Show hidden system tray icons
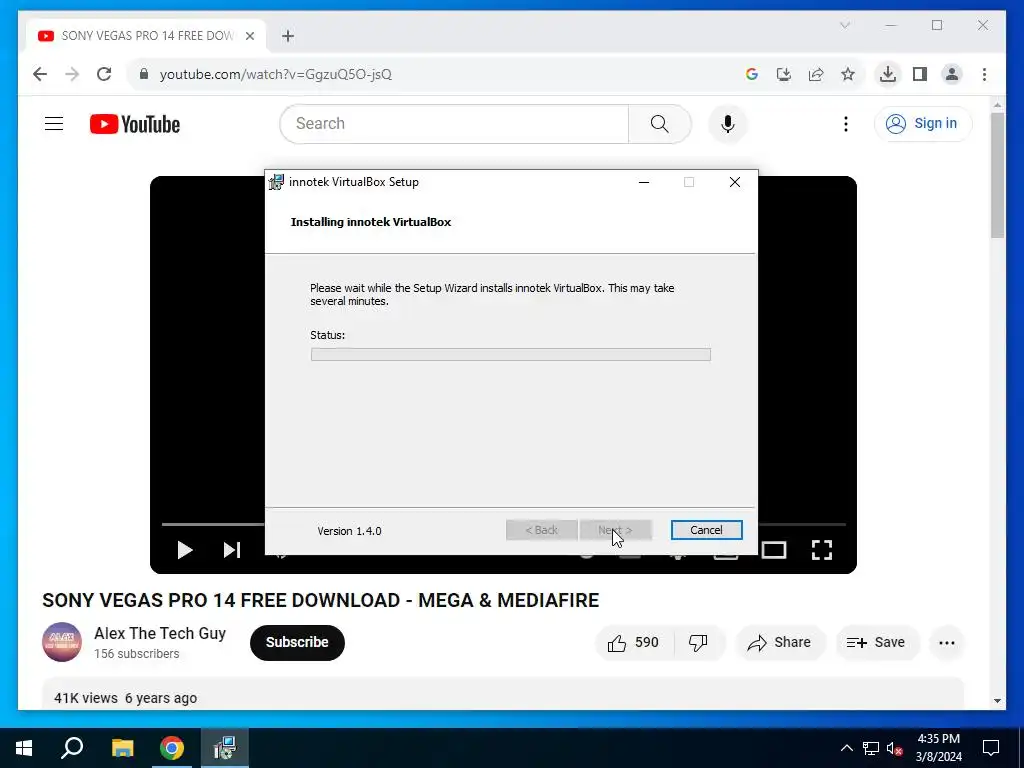This screenshot has height=768, width=1024. pyautogui.click(x=846, y=748)
